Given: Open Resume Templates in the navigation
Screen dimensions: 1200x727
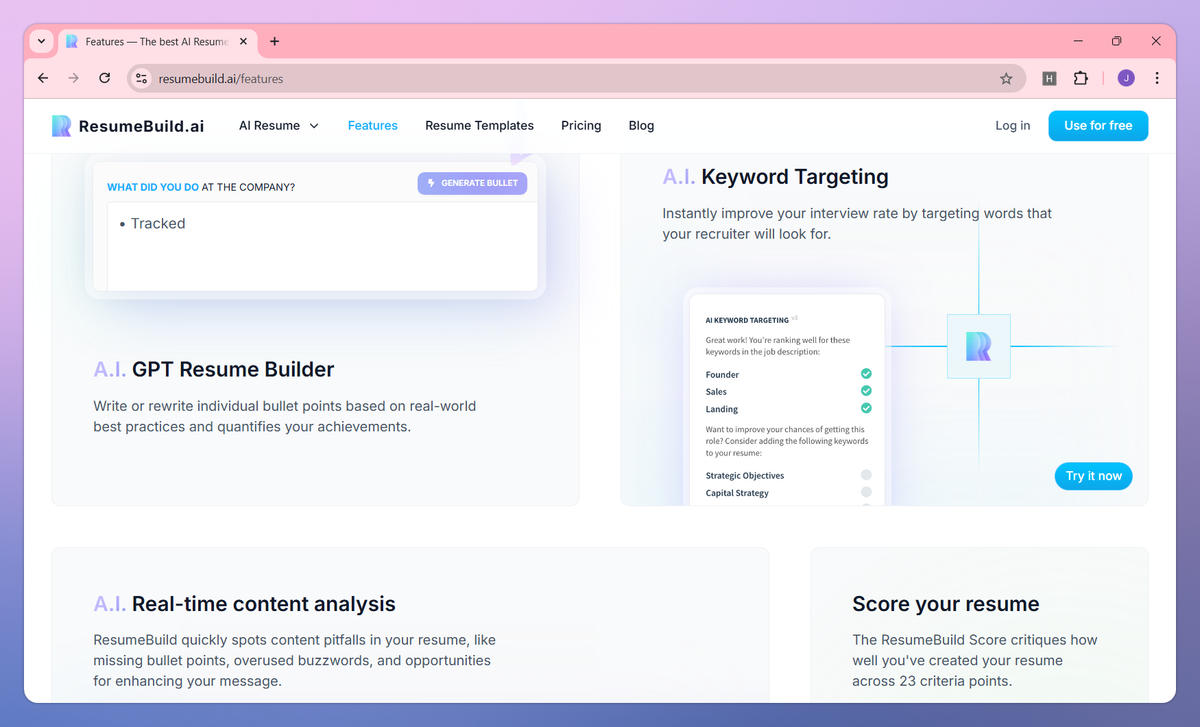Looking at the screenshot, I should click(x=479, y=126).
